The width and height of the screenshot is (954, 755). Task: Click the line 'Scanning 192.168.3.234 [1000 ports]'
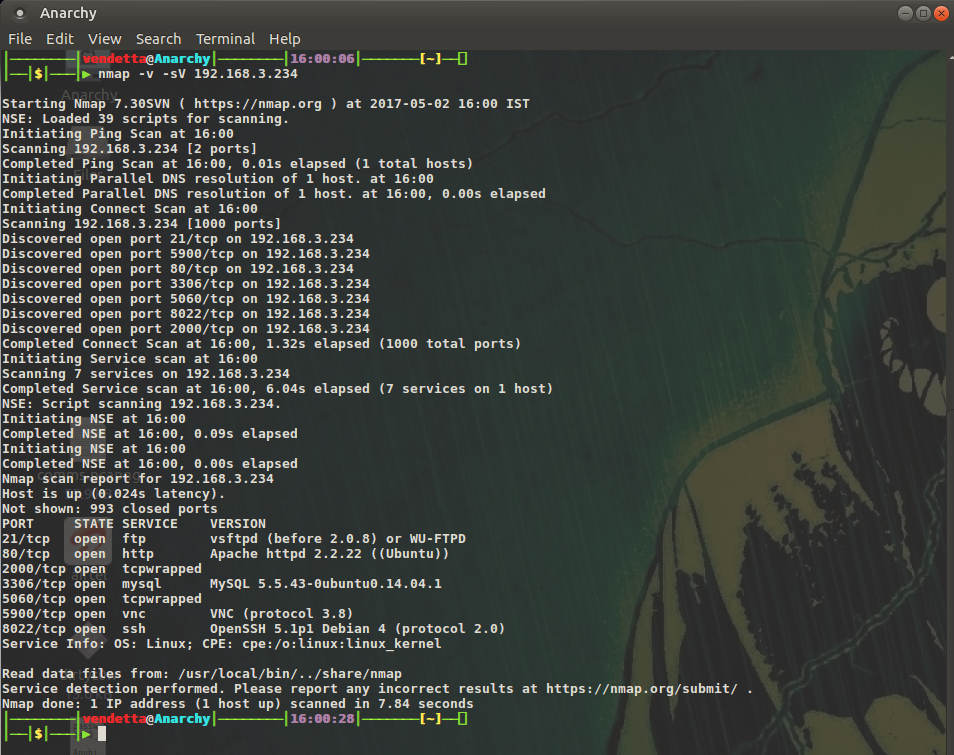[142, 224]
